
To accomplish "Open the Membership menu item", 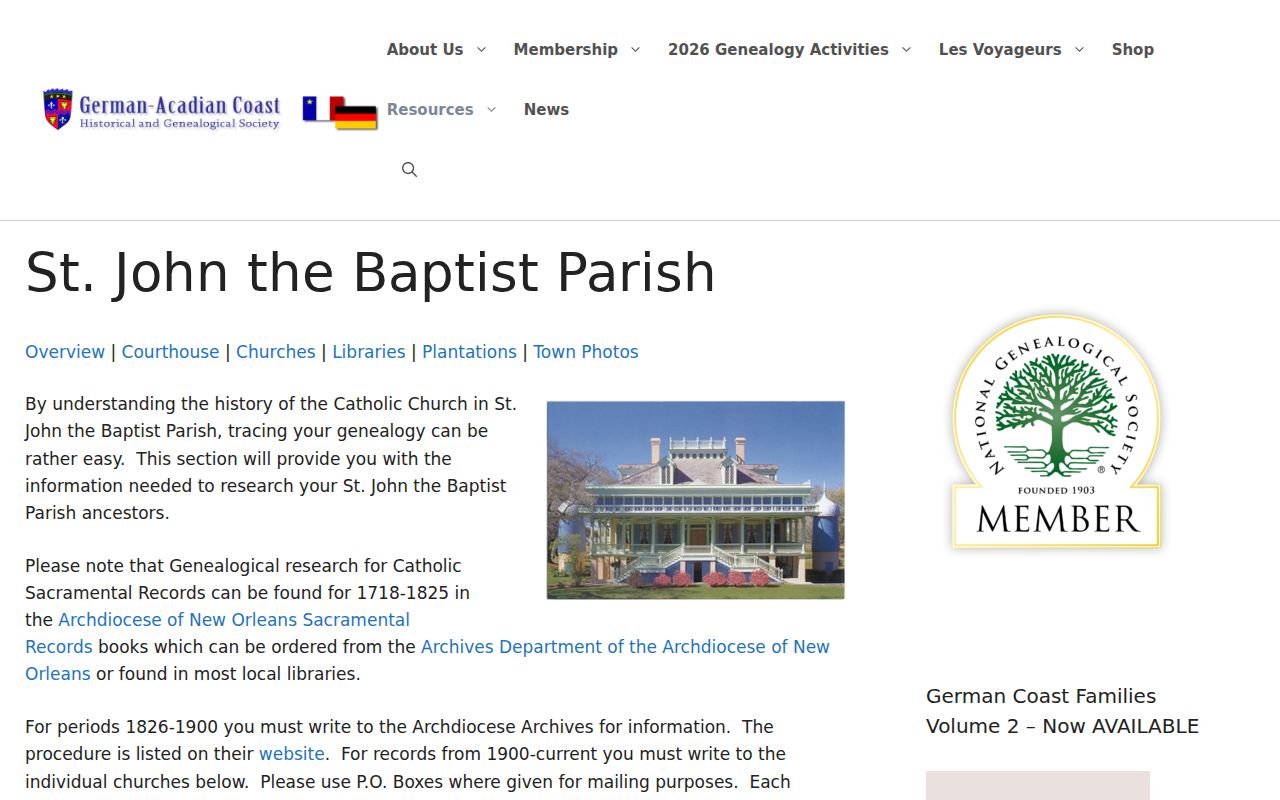I will (x=566, y=50).
